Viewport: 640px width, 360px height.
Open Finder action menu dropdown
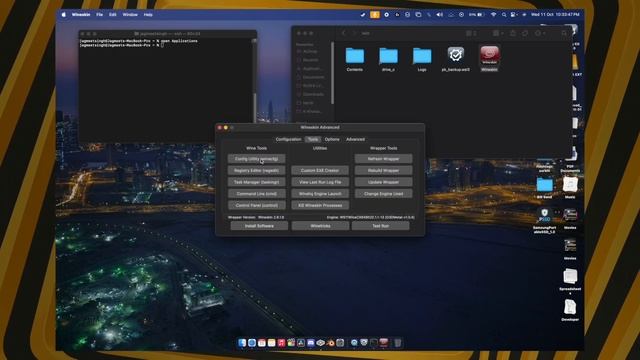540,33
